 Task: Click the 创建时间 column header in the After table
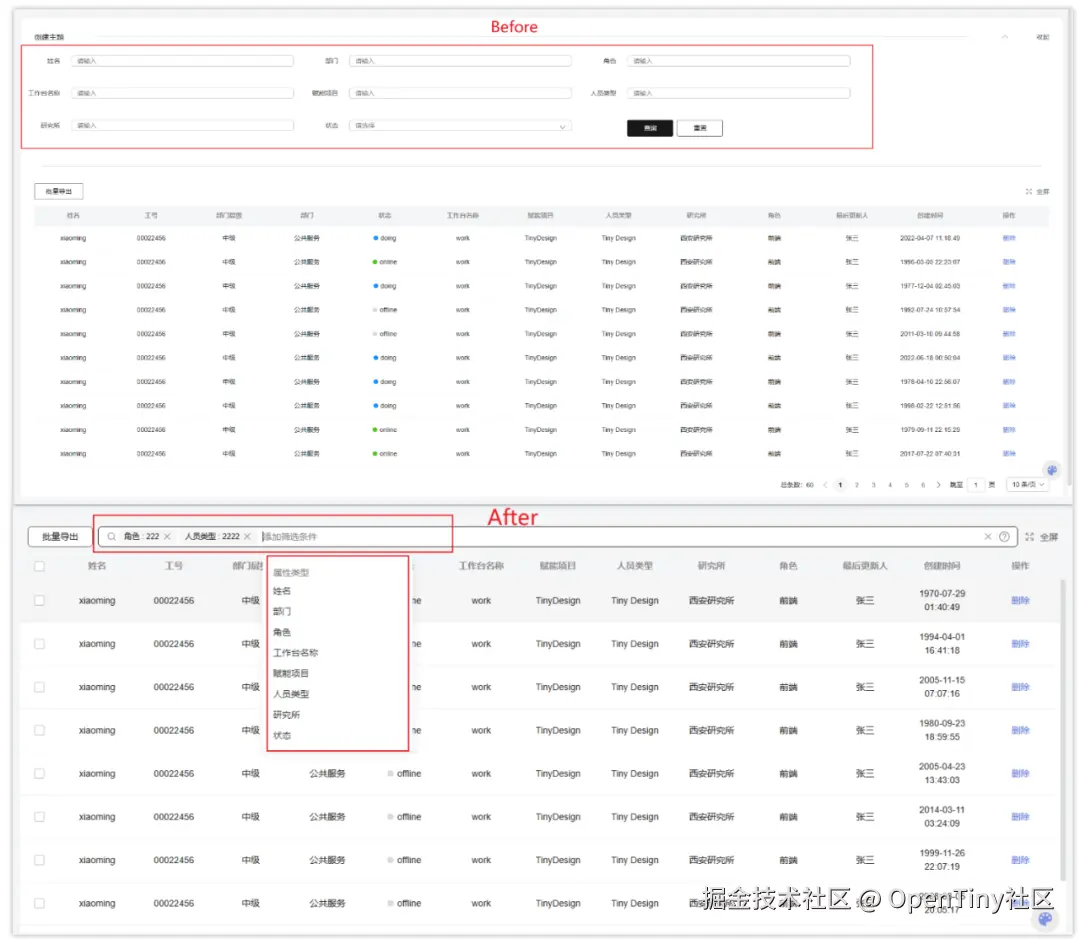[942, 566]
